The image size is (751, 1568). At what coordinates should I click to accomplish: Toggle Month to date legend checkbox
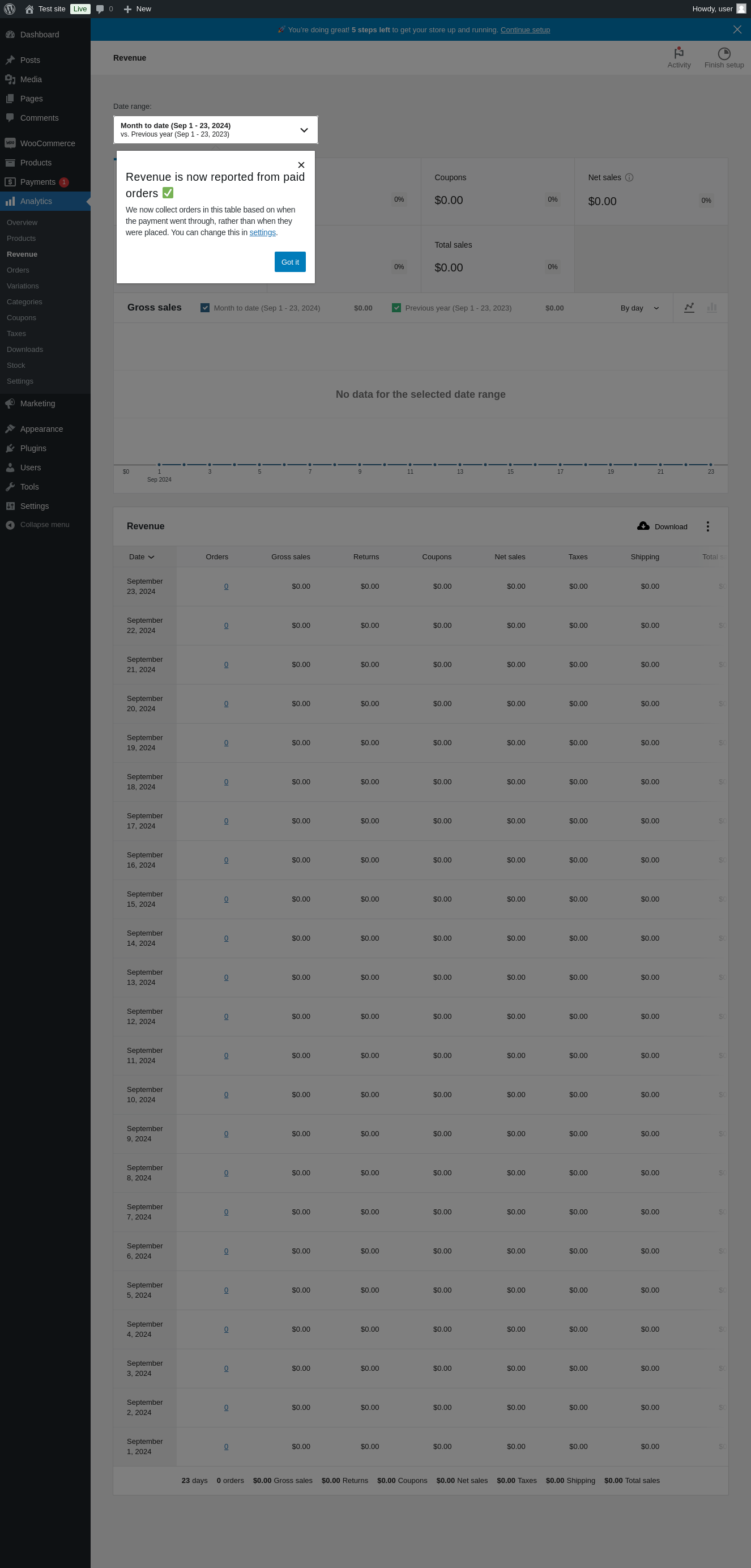[205, 308]
